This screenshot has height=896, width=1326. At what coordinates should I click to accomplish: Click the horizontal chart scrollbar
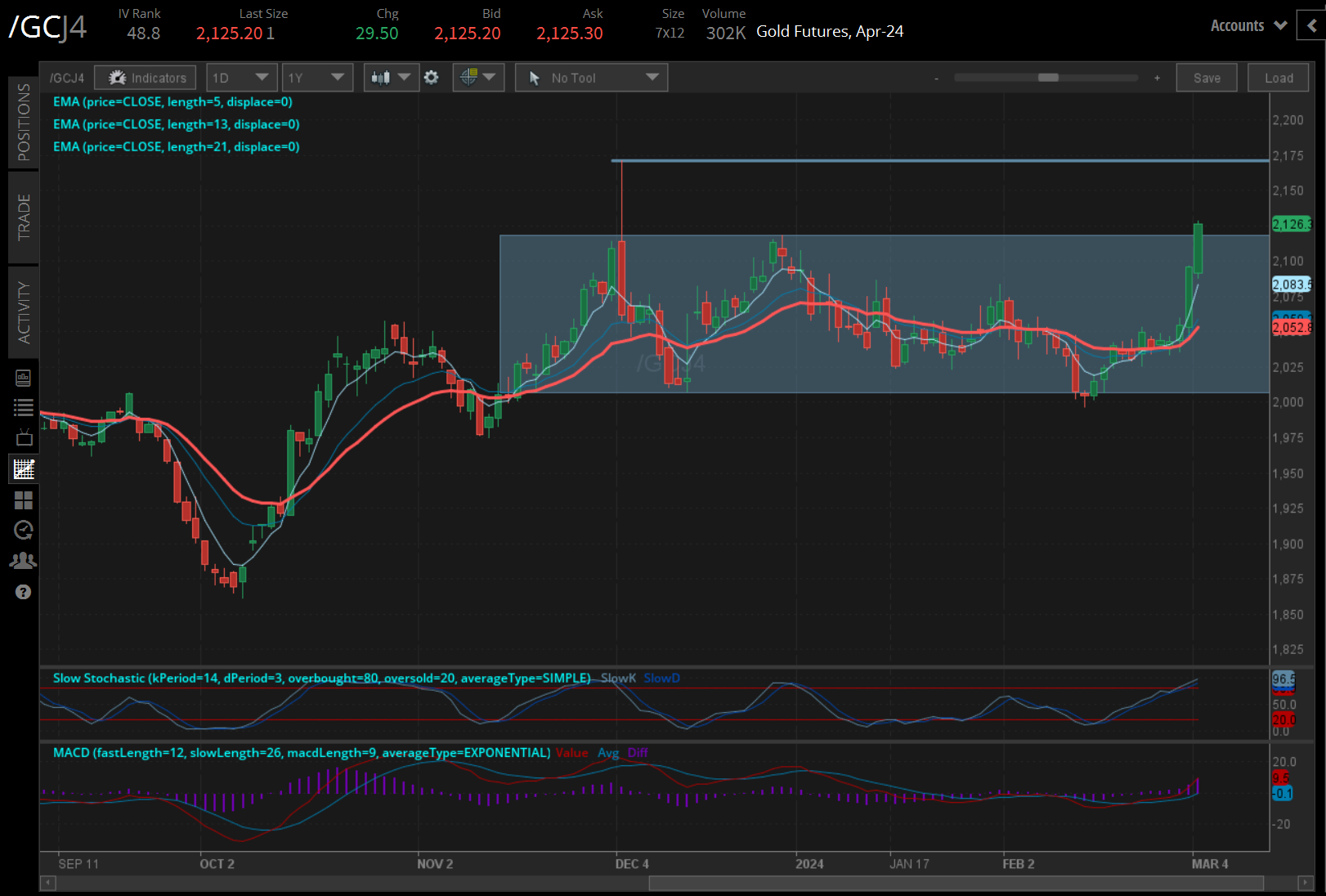point(955,883)
